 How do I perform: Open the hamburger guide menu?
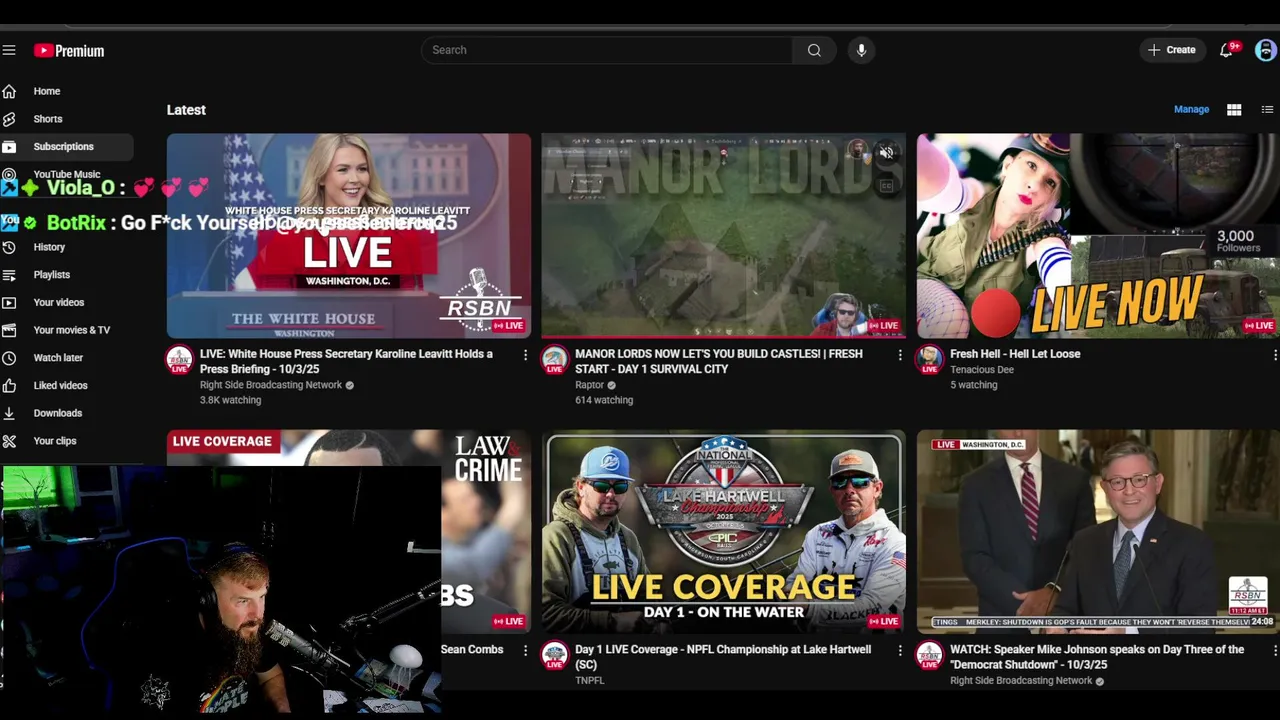pyautogui.click(x=9, y=50)
